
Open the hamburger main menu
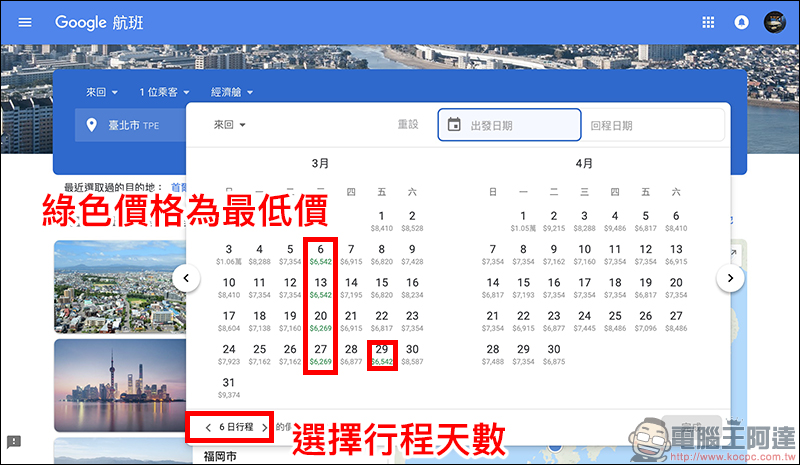(x=25, y=22)
